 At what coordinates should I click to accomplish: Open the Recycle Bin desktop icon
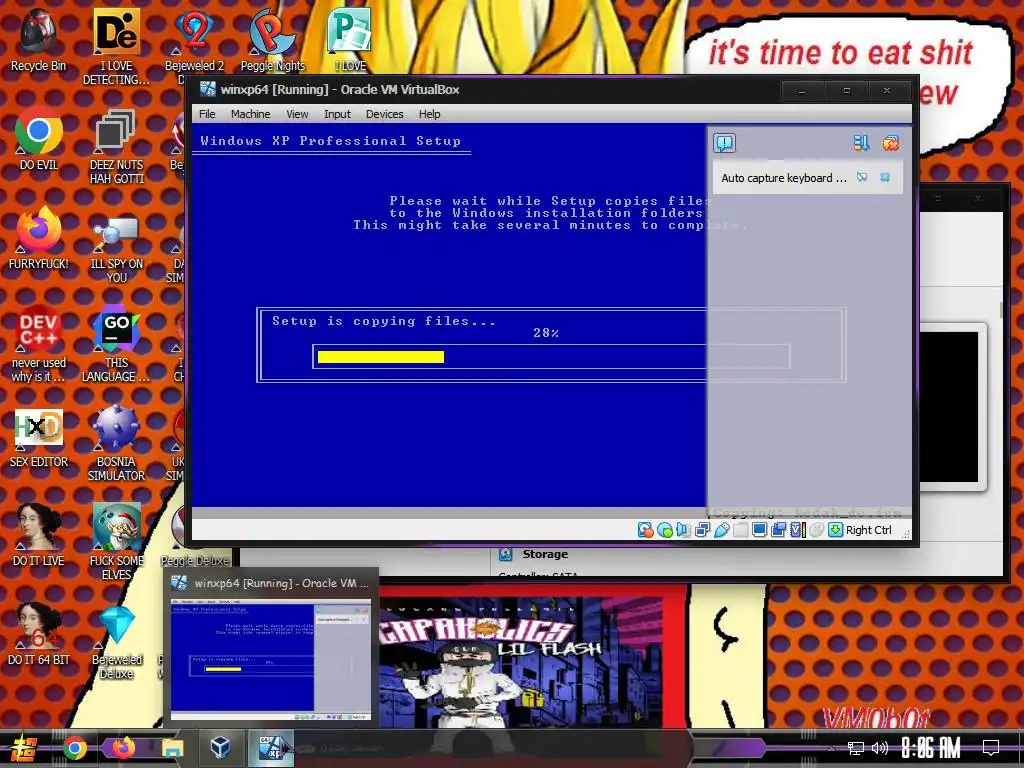tap(38, 40)
